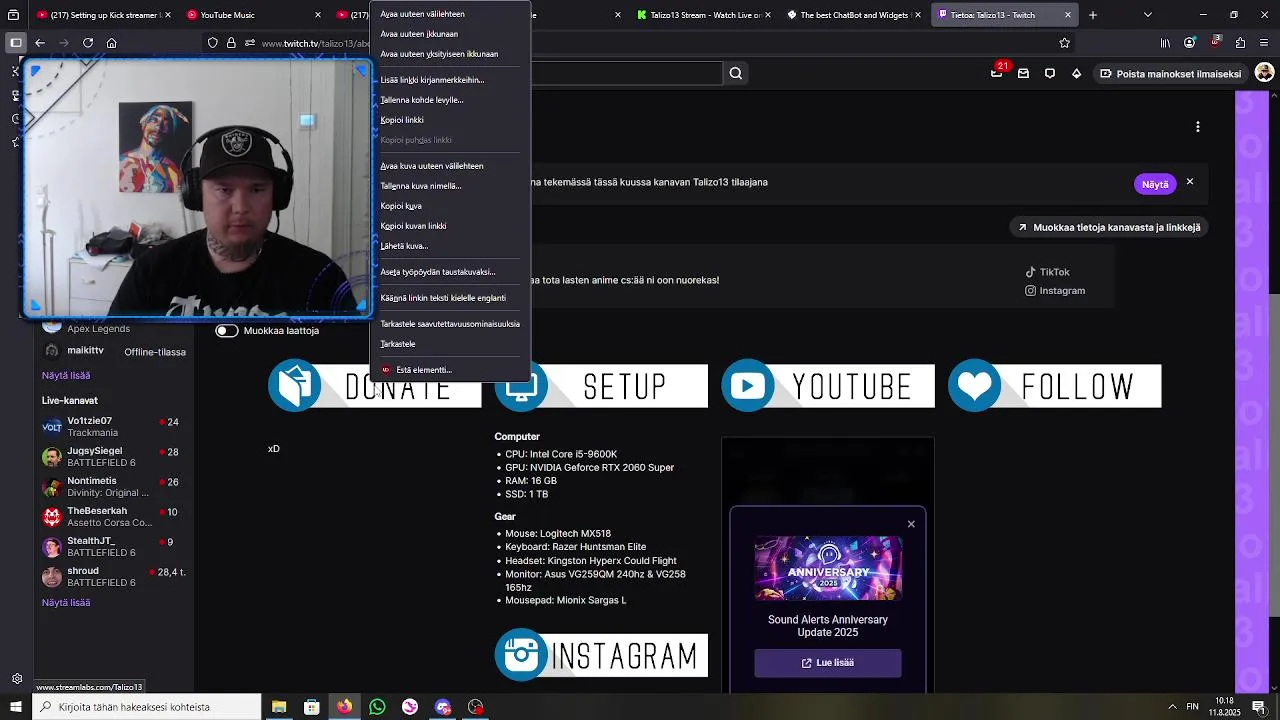Image resolution: width=1280 pixels, height=720 pixels.
Task: Open the Twitch inbox envelope icon
Action: (1023, 73)
